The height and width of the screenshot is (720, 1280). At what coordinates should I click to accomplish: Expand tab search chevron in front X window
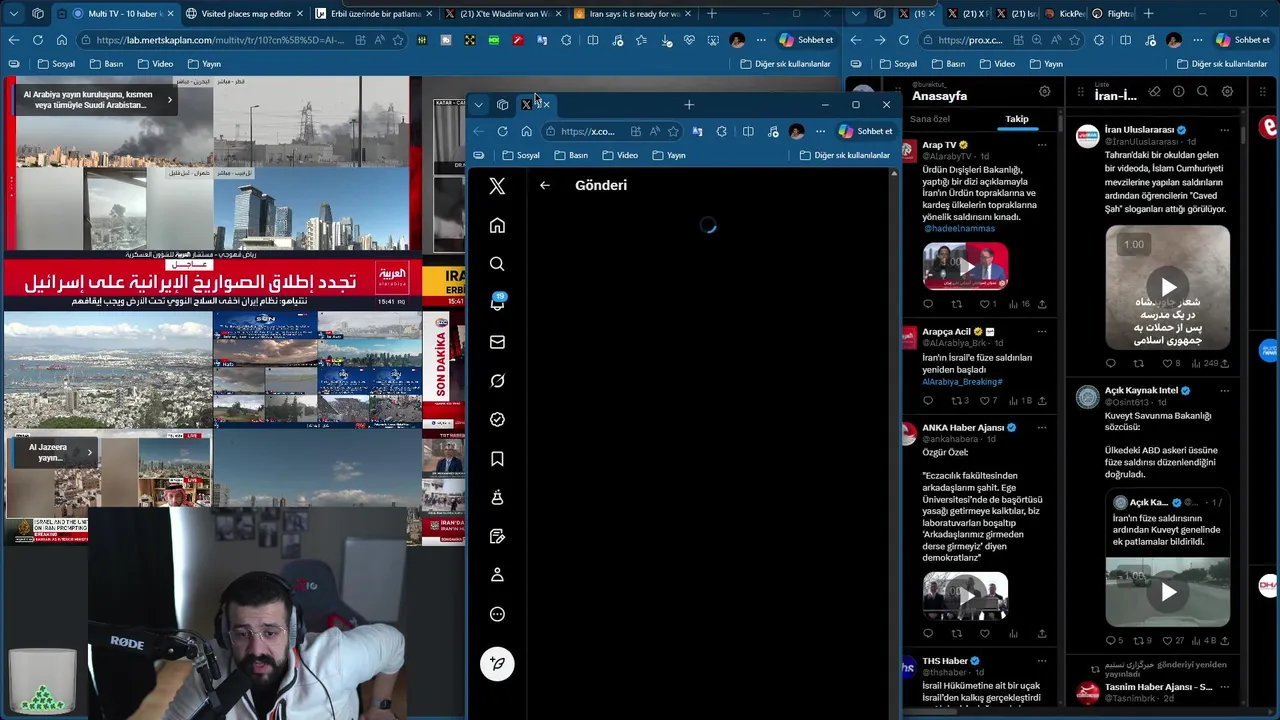[x=479, y=105]
